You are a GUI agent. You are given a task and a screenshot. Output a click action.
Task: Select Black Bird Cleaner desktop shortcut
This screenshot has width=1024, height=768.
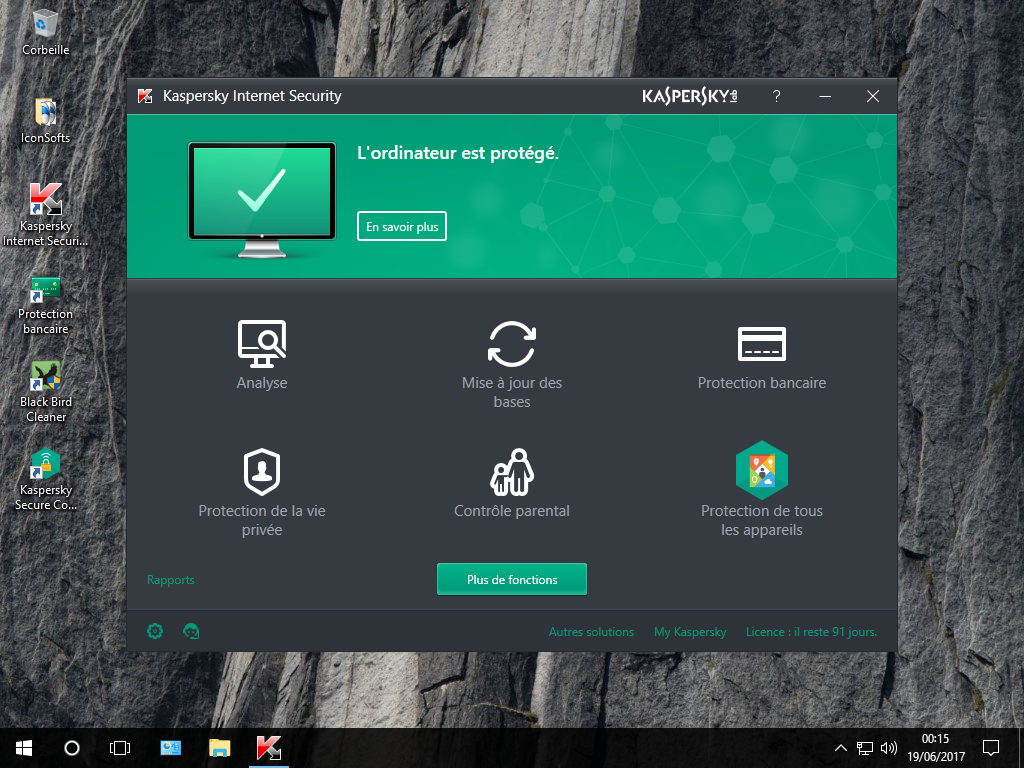tap(46, 392)
